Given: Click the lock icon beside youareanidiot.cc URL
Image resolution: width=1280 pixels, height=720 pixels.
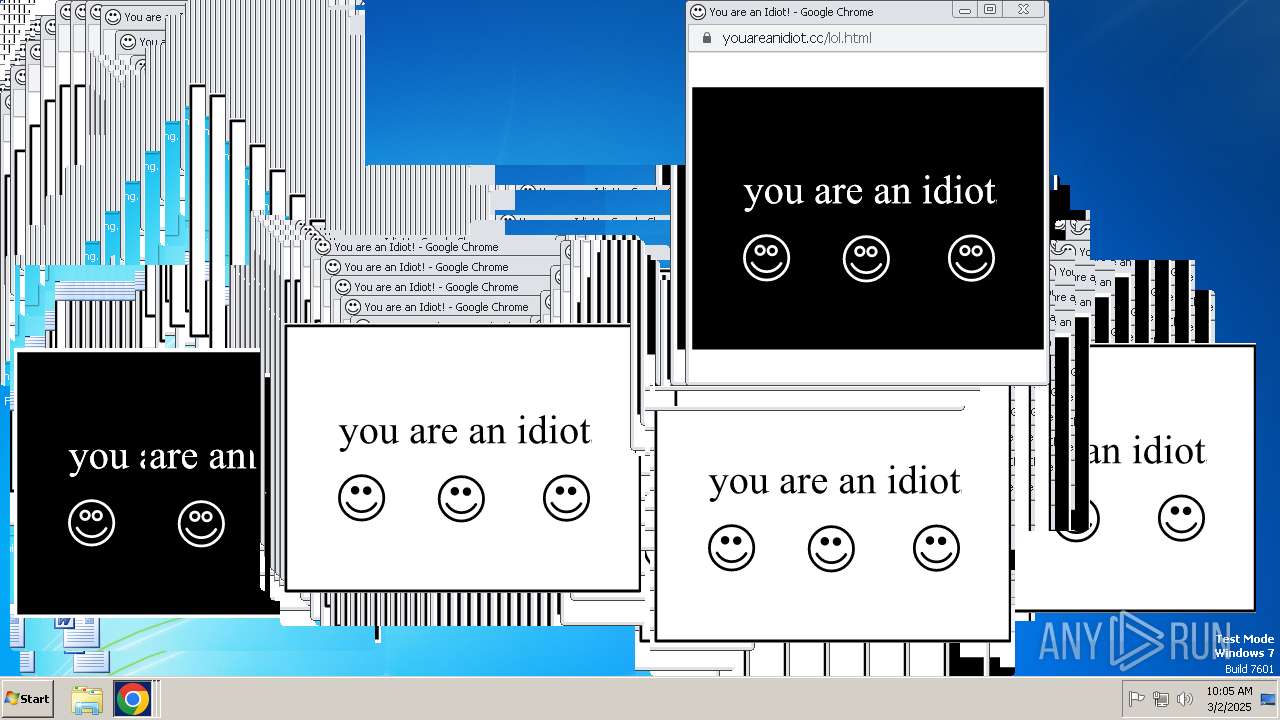Looking at the screenshot, I should coord(707,38).
